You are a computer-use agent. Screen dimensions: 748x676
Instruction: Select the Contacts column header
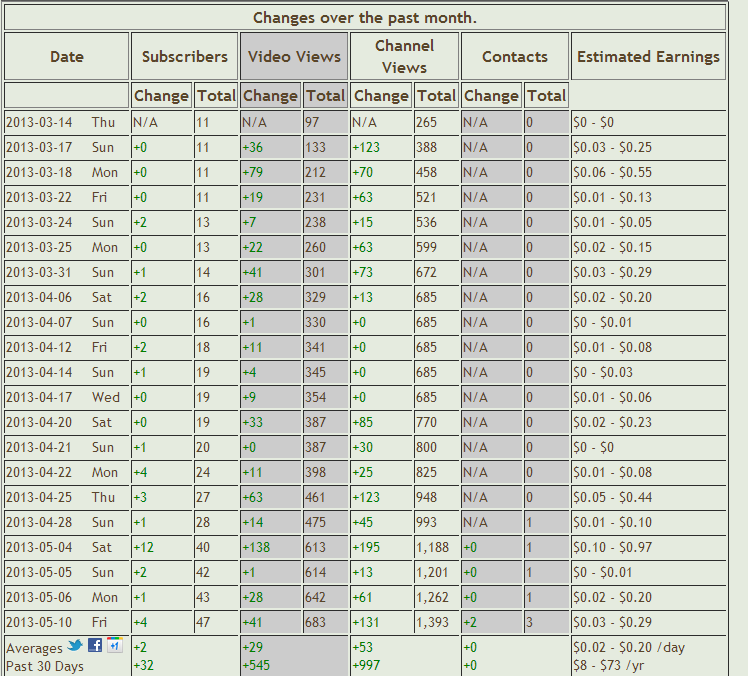pos(515,56)
